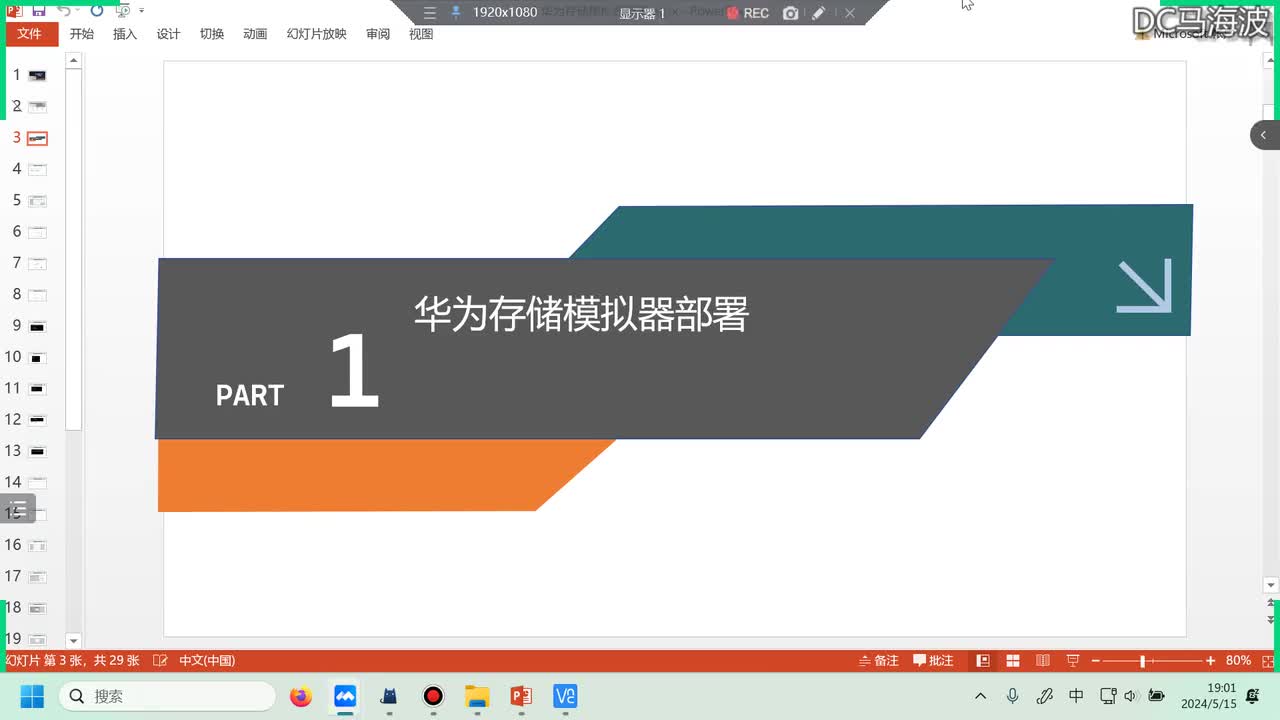Open the Customize Quick Access Toolbar dropdown
This screenshot has height=720, width=1280.
[x=141, y=11]
